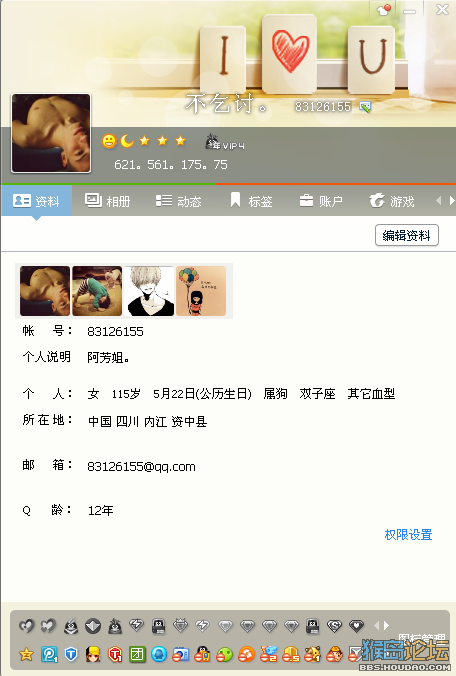This screenshot has width=456, height=676.
Task: Click the VIP4 membership badge
Action: [x=225, y=142]
